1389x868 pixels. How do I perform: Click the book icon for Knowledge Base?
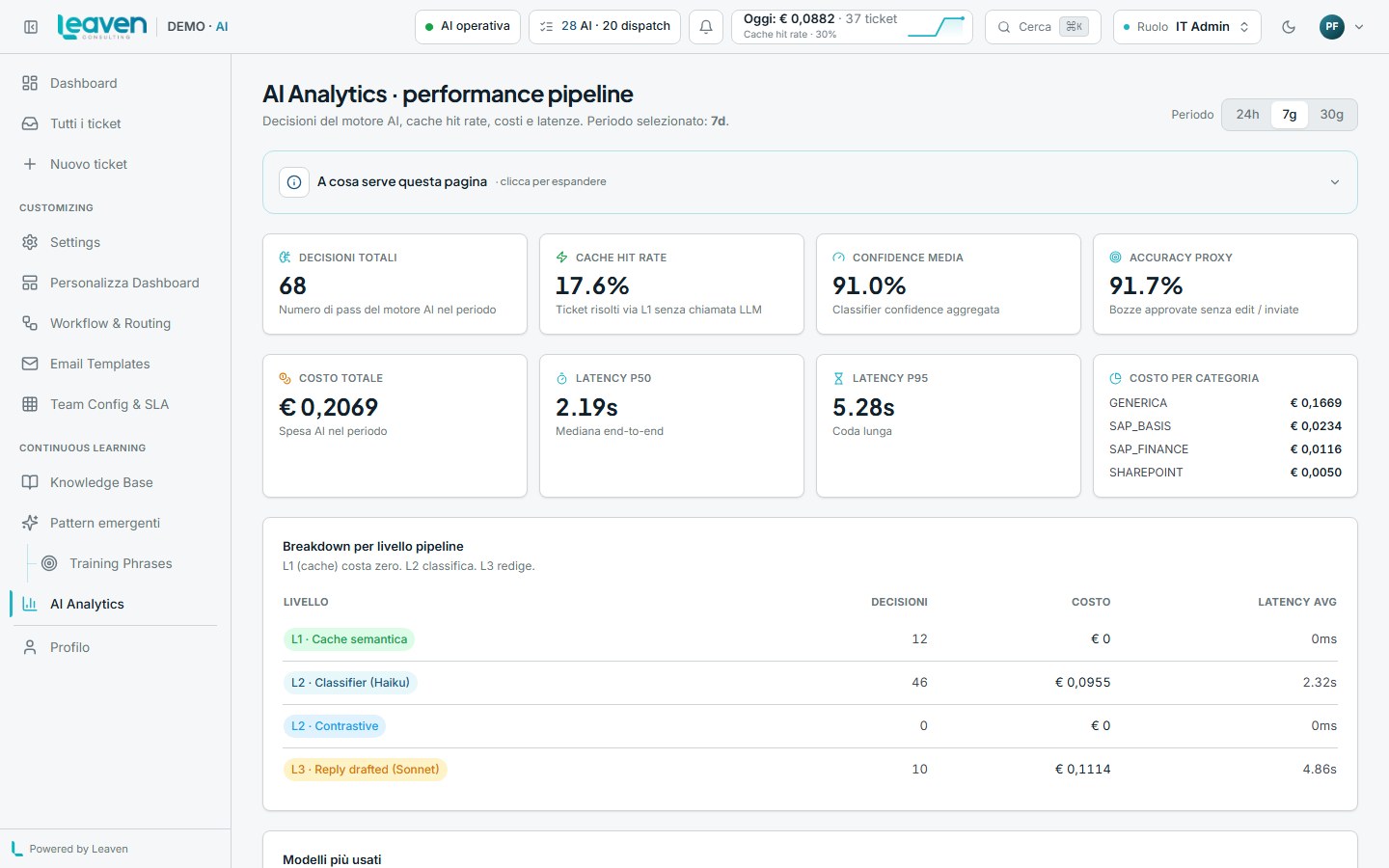click(x=30, y=482)
